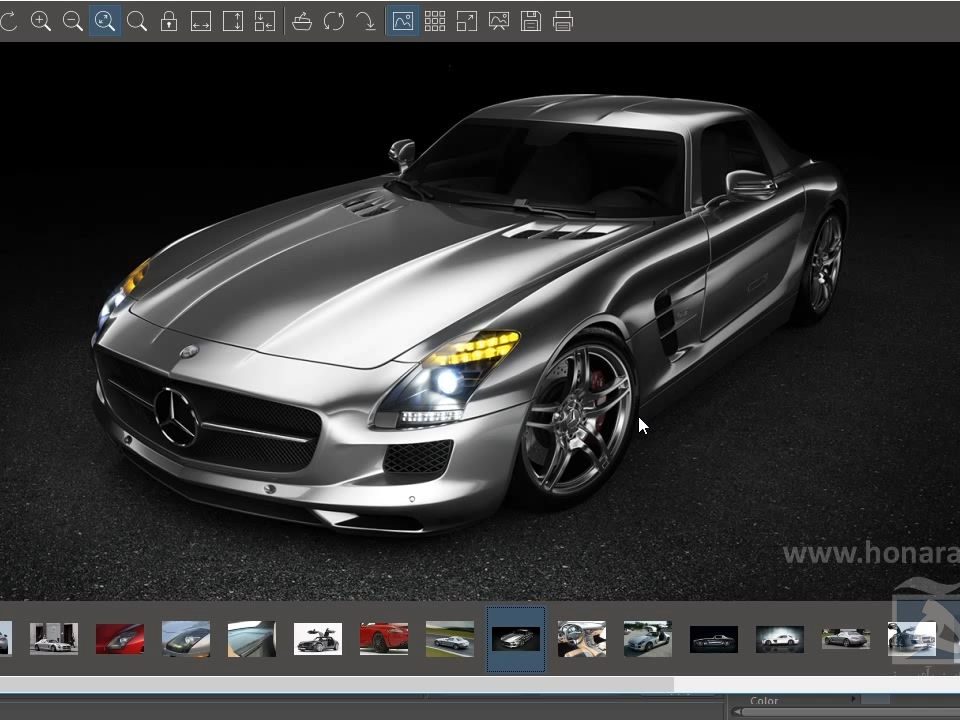
Task: Toggle the padlock zoom lock icon
Action: 169,21
